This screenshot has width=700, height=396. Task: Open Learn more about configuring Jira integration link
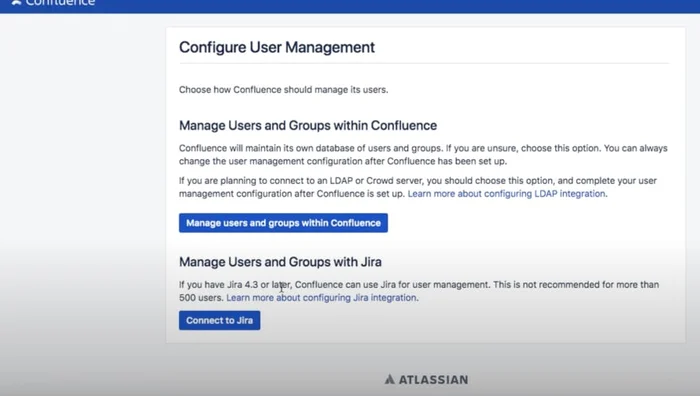pyautogui.click(x=321, y=298)
